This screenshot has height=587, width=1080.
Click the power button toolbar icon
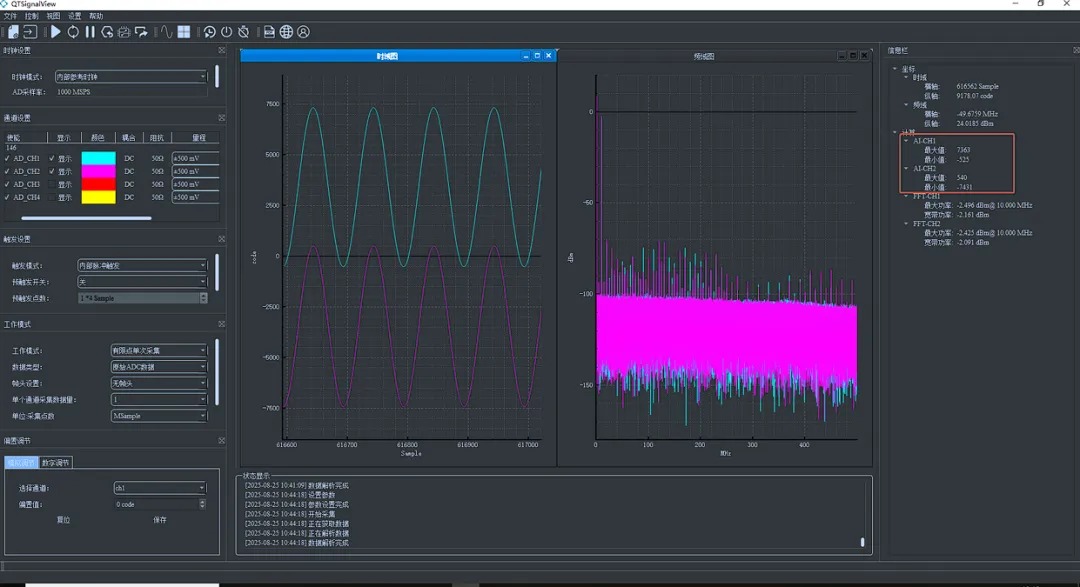(x=226, y=32)
